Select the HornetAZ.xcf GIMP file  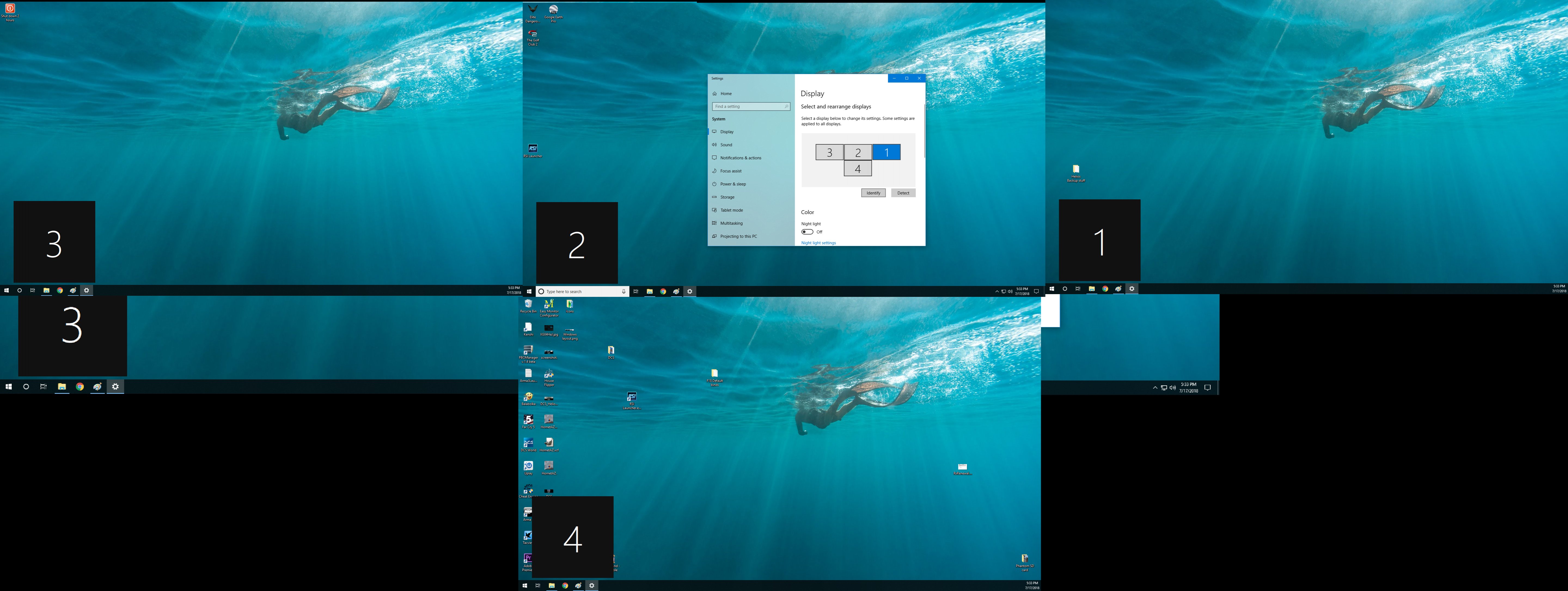(549, 446)
